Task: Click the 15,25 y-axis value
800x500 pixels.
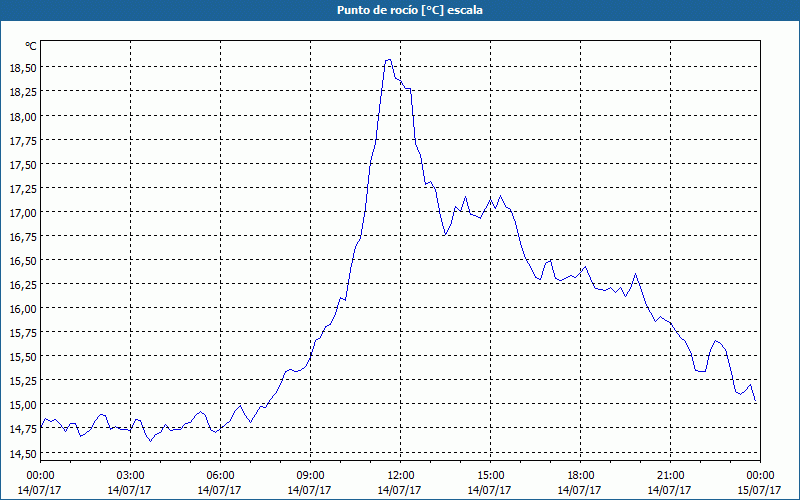Action: (23, 381)
